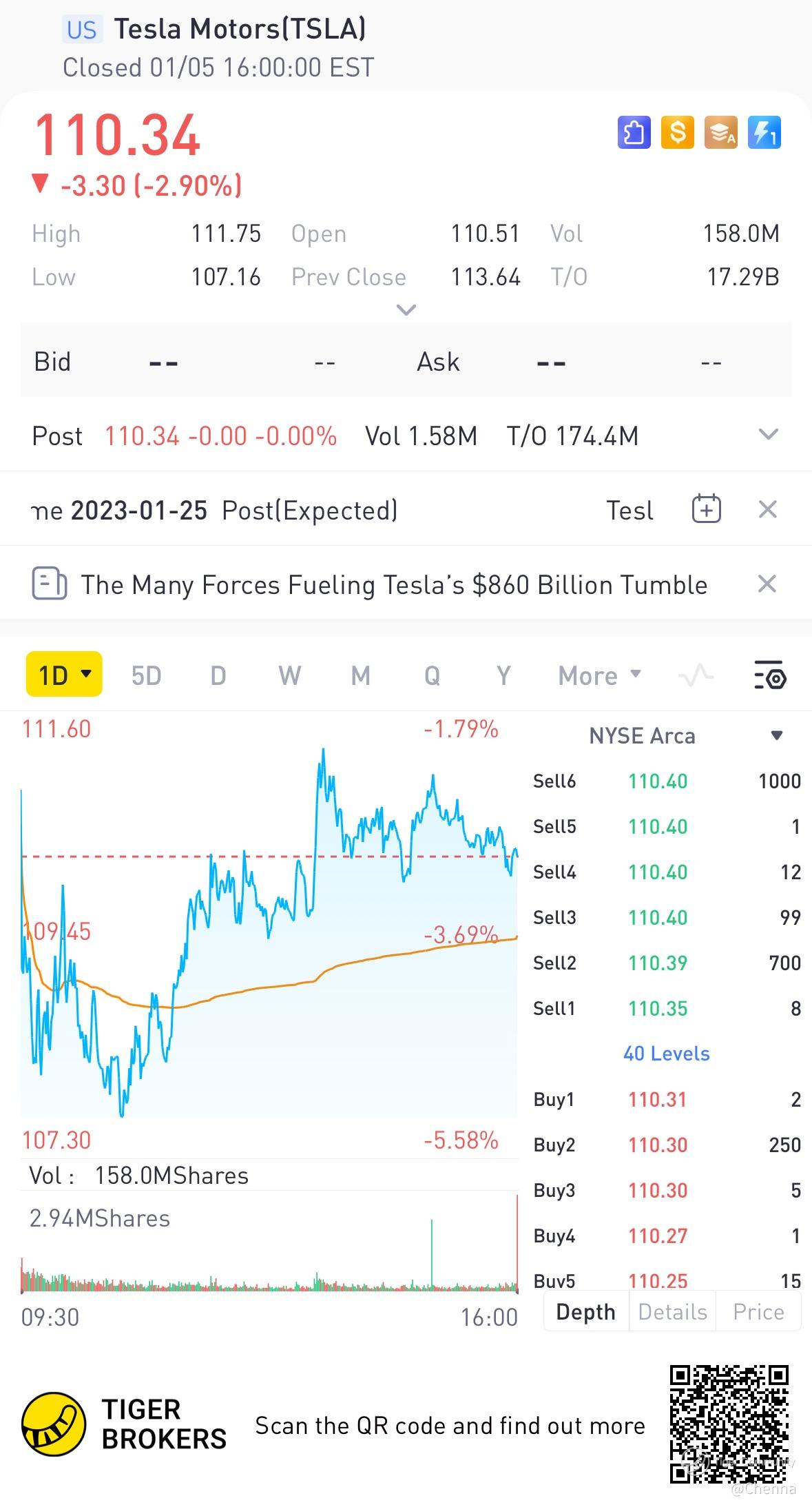Dismiss the earnings date banner

767,509
